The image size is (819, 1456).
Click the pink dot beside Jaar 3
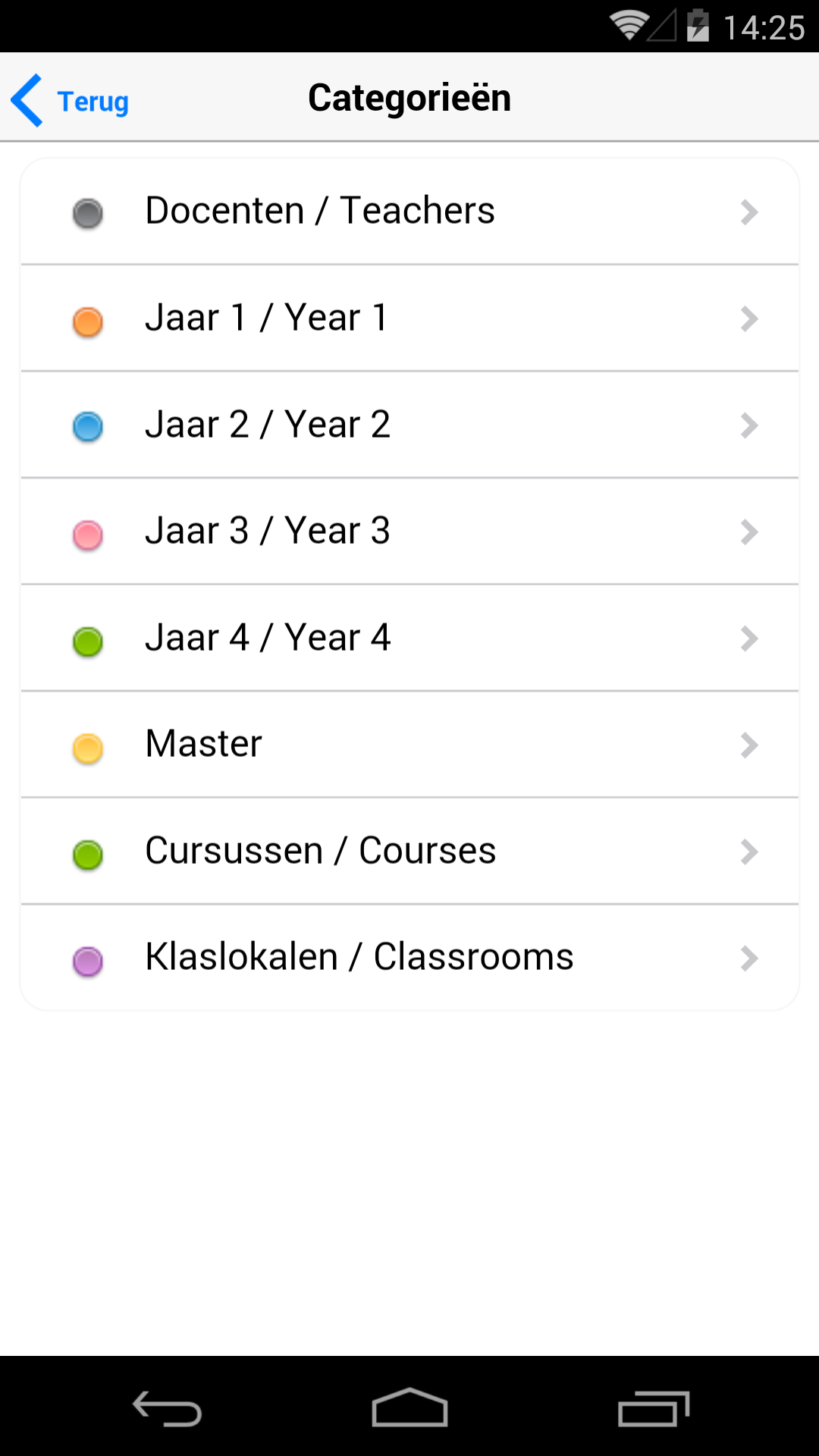88,535
